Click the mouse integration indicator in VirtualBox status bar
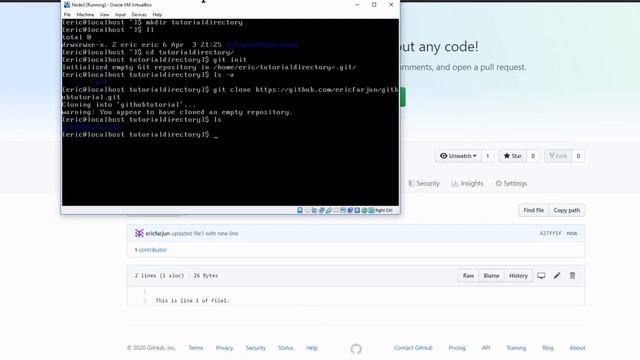Image resolution: width=640 pixels, height=360 pixels. [364, 210]
